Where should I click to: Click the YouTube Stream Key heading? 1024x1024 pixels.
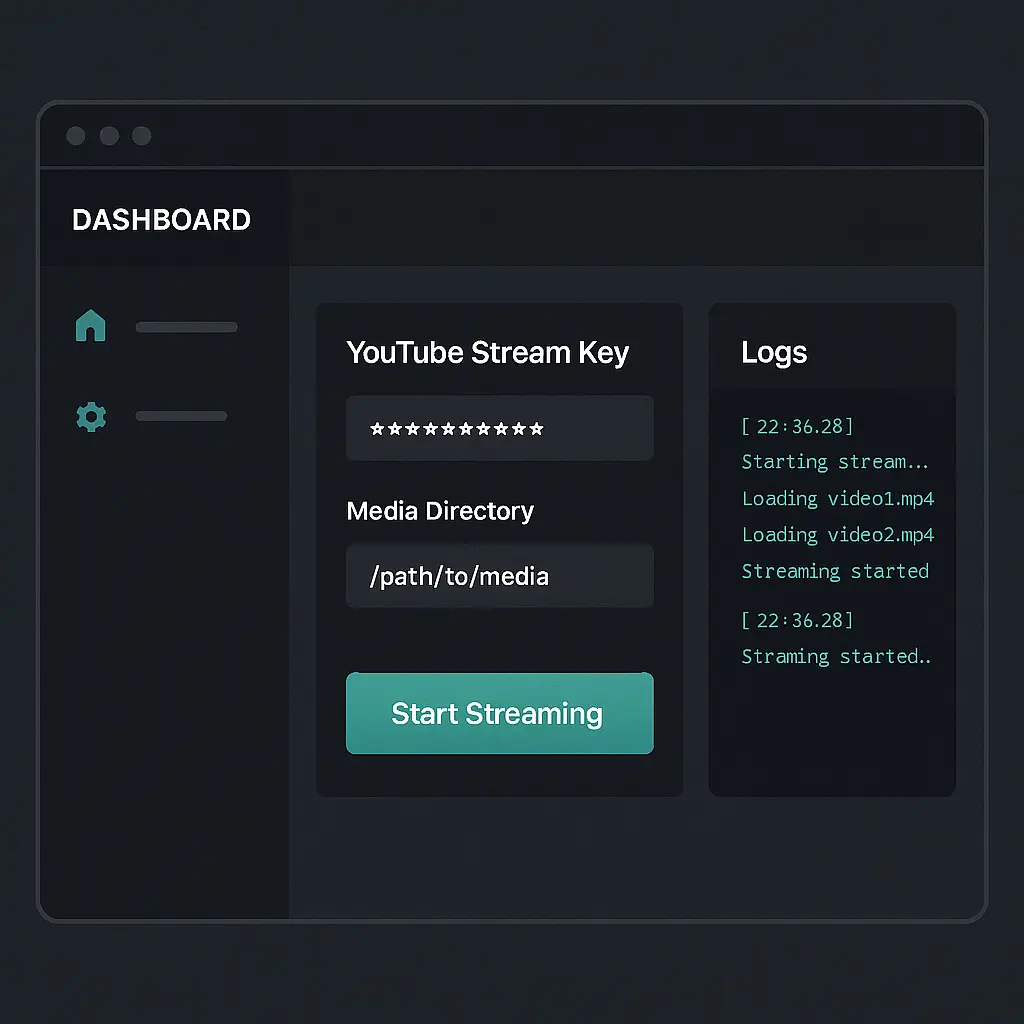click(487, 353)
